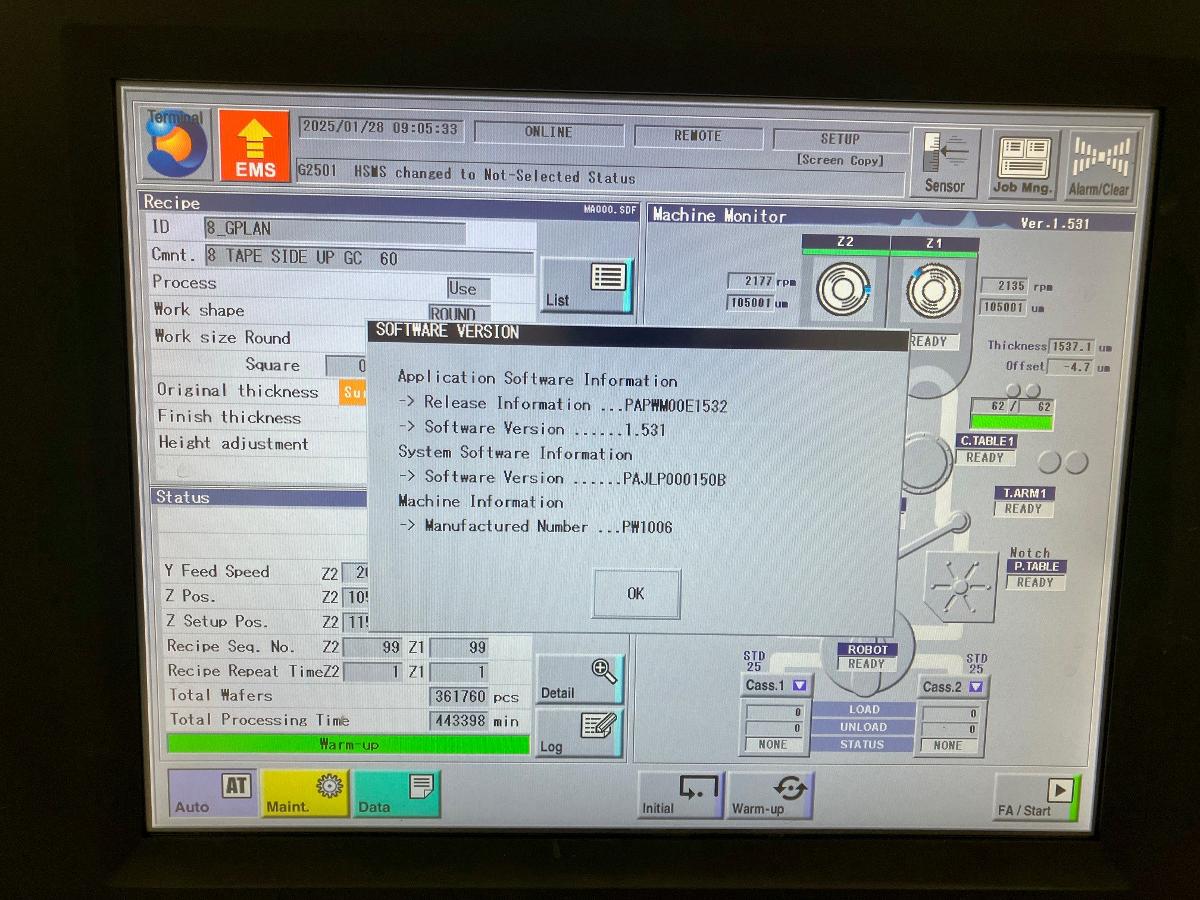1200x900 pixels.
Task: Click the Notch P.TABLE positioning icon
Action: click(x=960, y=587)
